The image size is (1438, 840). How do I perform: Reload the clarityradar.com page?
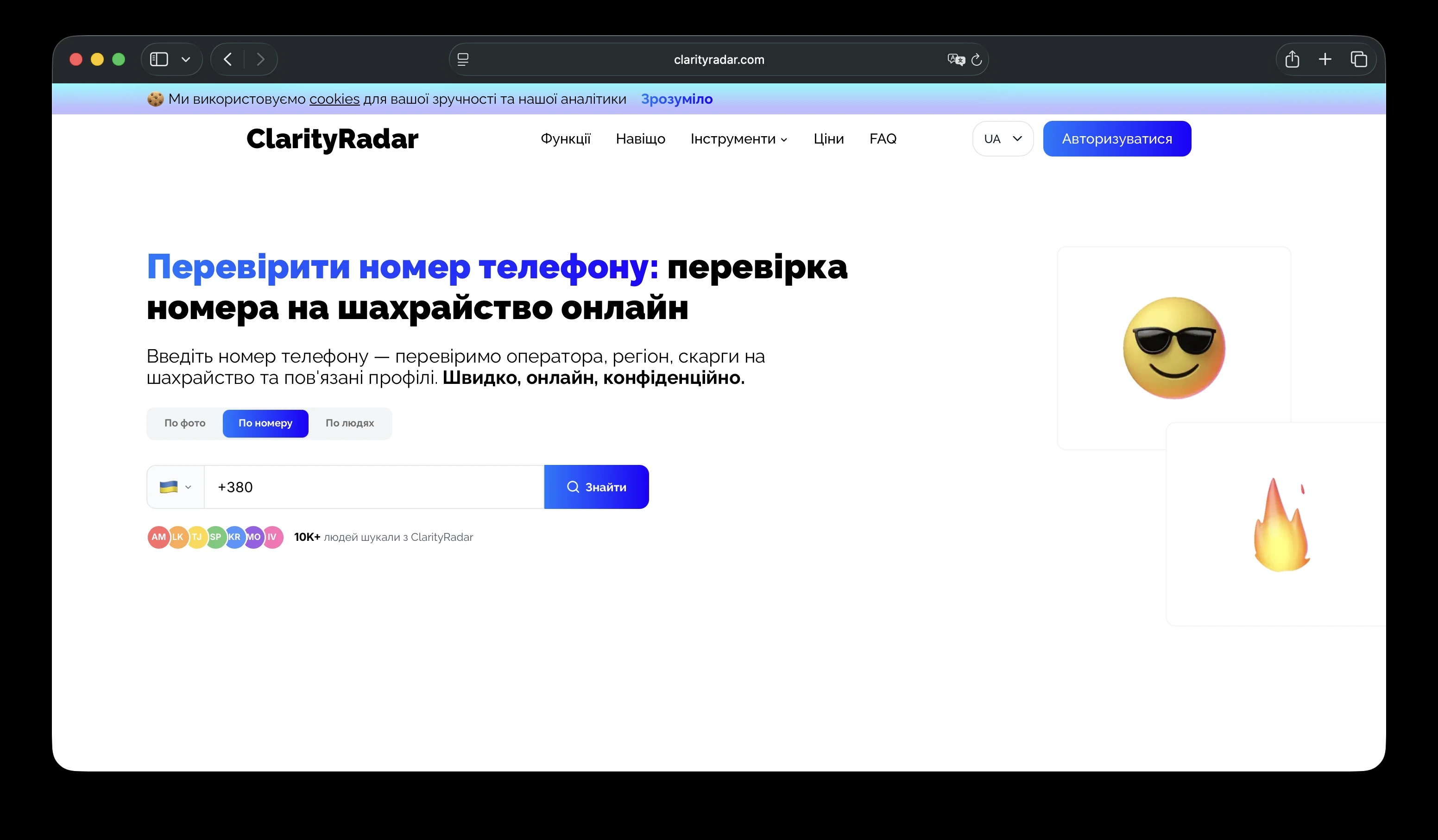pos(977,59)
